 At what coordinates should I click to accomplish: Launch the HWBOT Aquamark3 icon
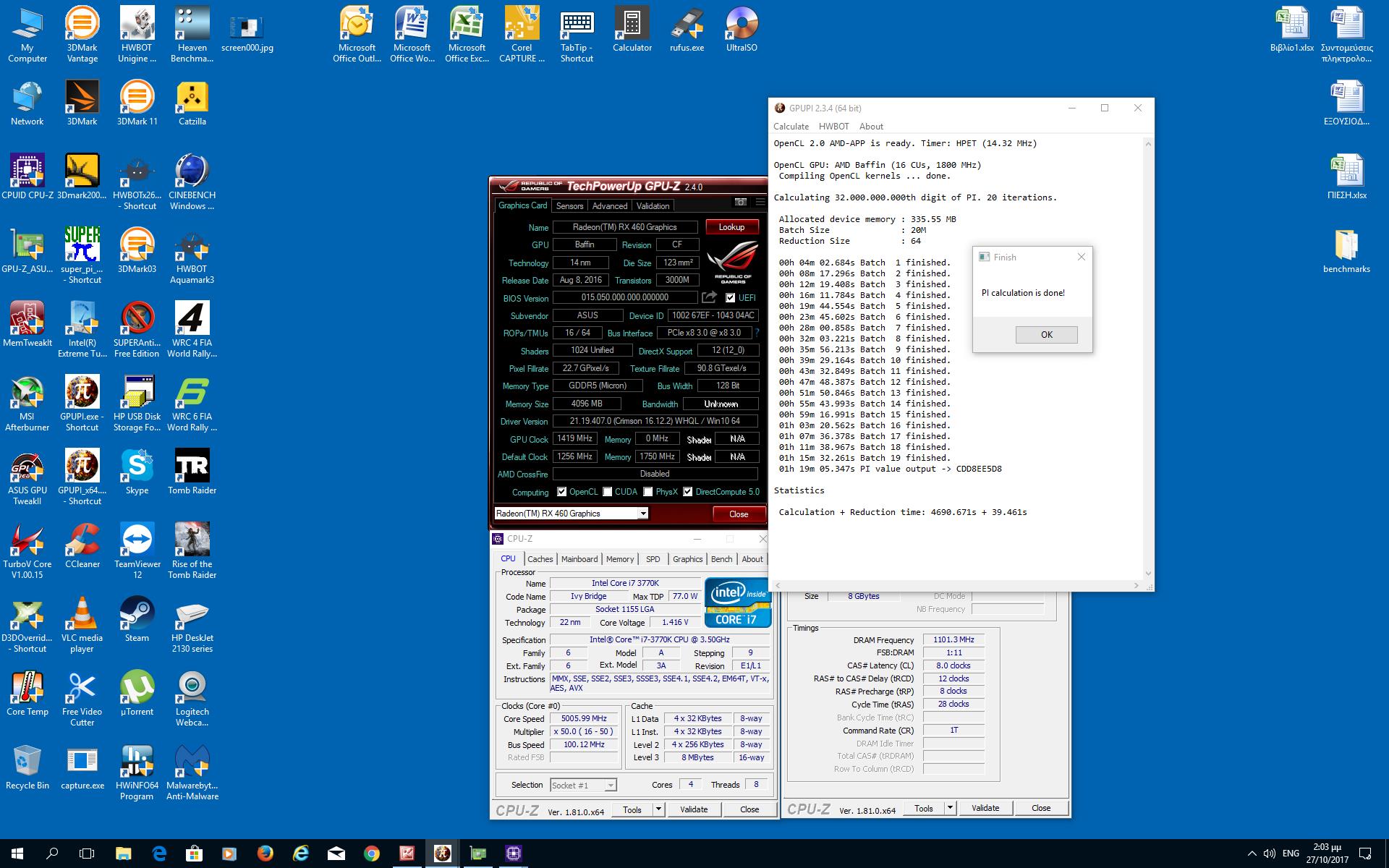coord(192,255)
